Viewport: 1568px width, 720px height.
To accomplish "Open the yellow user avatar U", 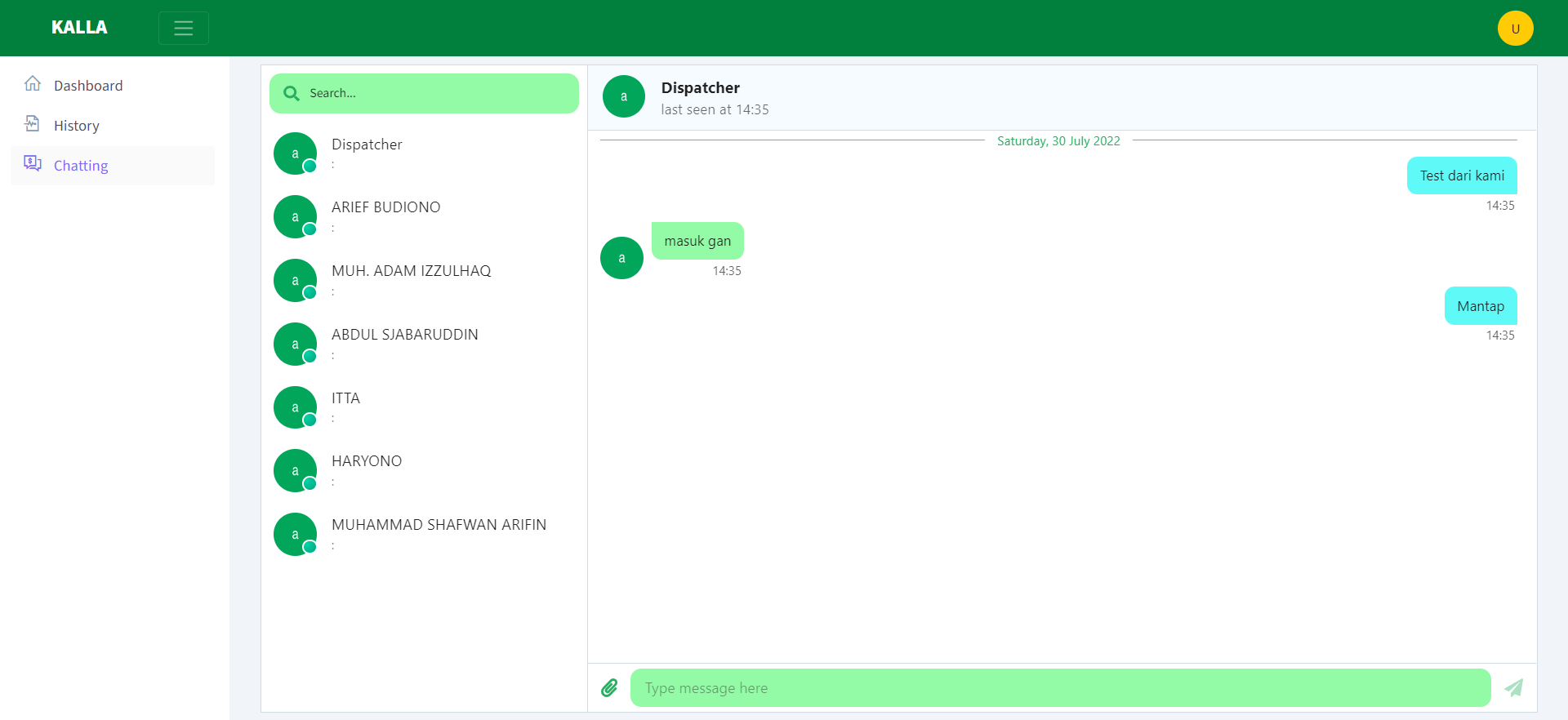I will tap(1515, 28).
